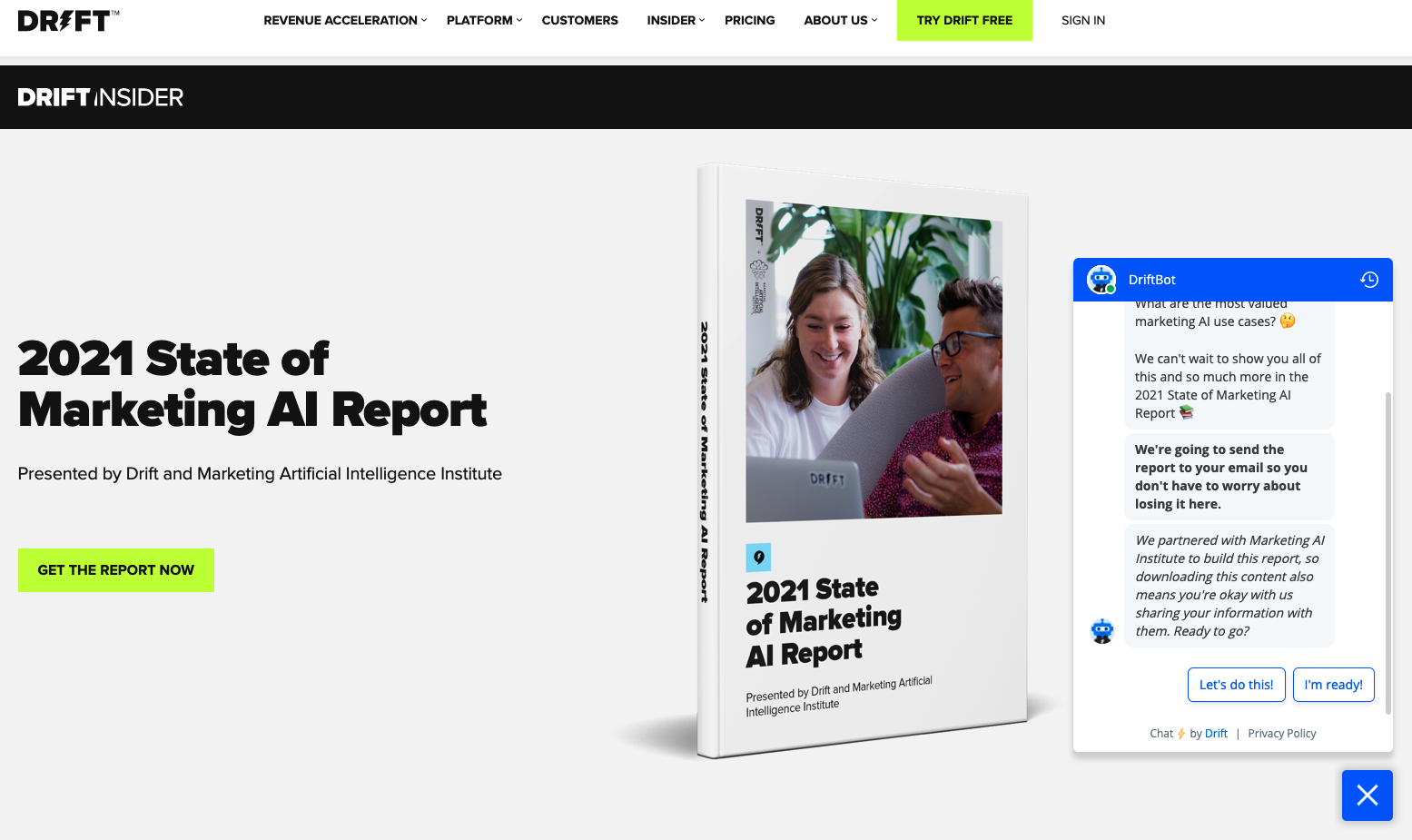This screenshot has width=1412, height=840.
Task: Reply with "I'm ready!" in chat
Action: [x=1333, y=685]
